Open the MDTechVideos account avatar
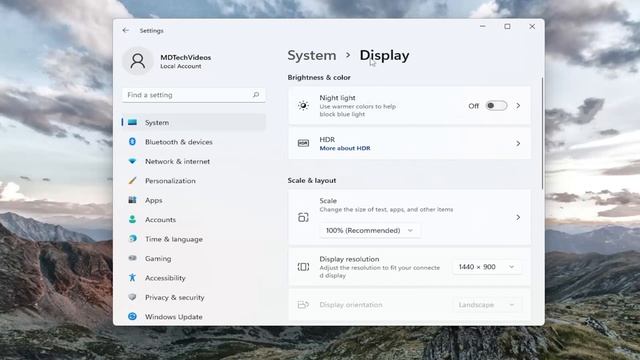The height and width of the screenshot is (360, 640). point(138,61)
